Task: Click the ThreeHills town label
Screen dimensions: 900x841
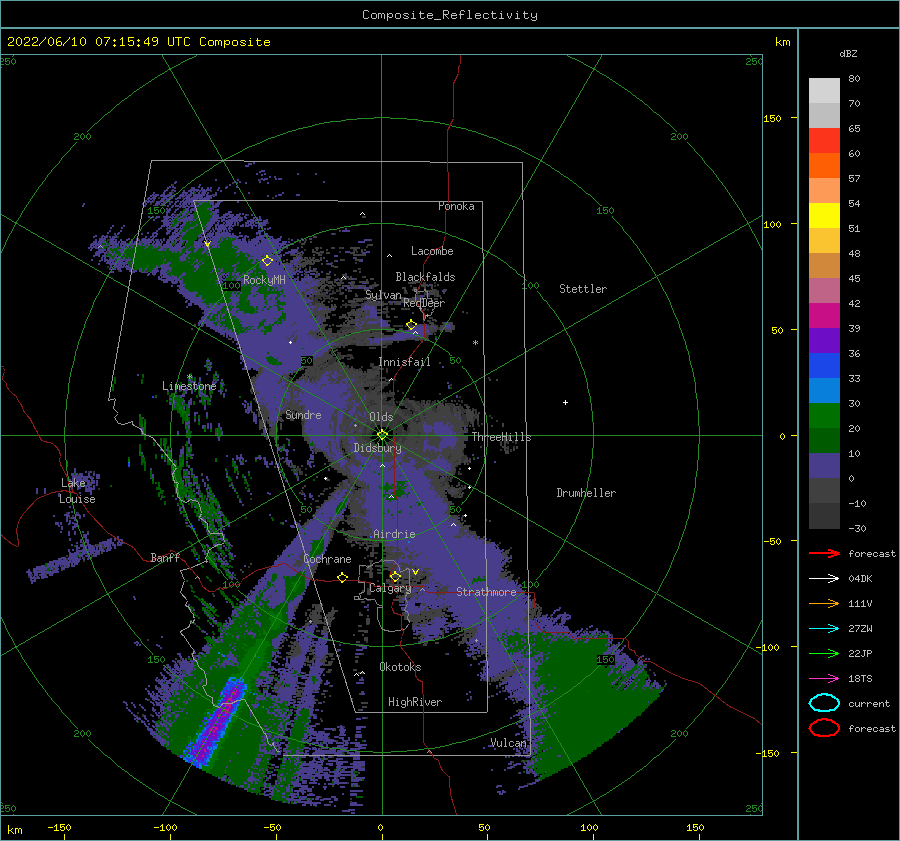Action: (x=502, y=437)
